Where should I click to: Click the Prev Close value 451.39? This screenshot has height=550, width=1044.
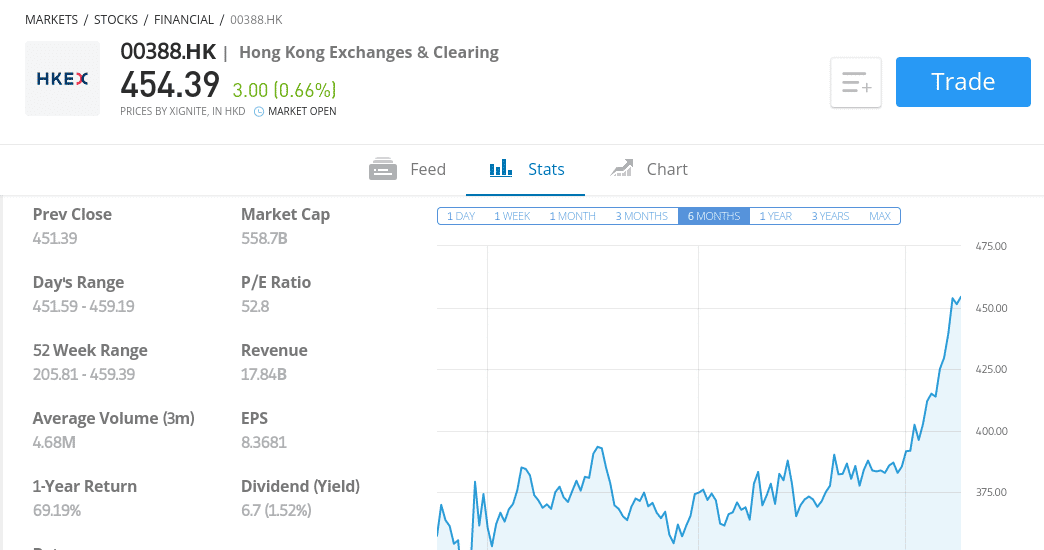(55, 238)
